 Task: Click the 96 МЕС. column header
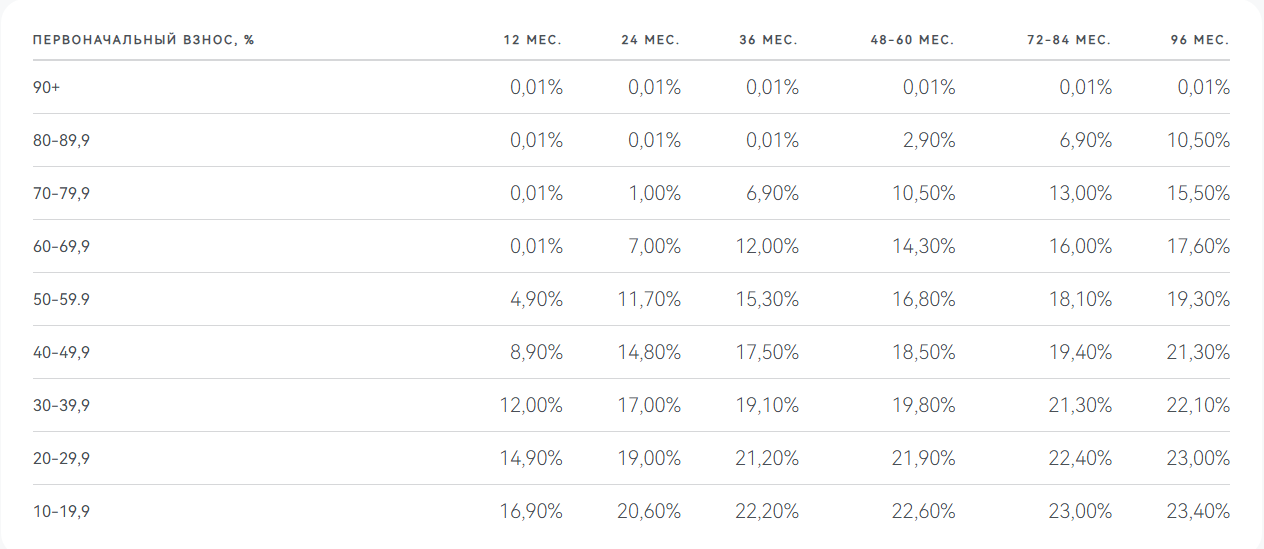(x=1200, y=40)
